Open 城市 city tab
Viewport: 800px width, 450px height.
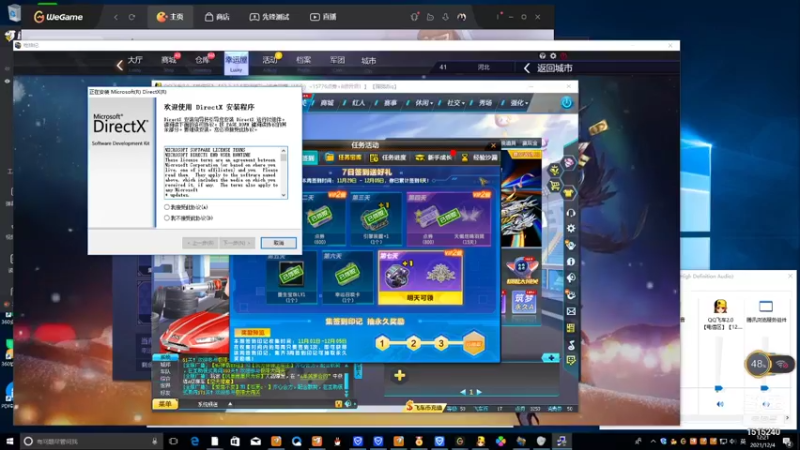(369, 61)
